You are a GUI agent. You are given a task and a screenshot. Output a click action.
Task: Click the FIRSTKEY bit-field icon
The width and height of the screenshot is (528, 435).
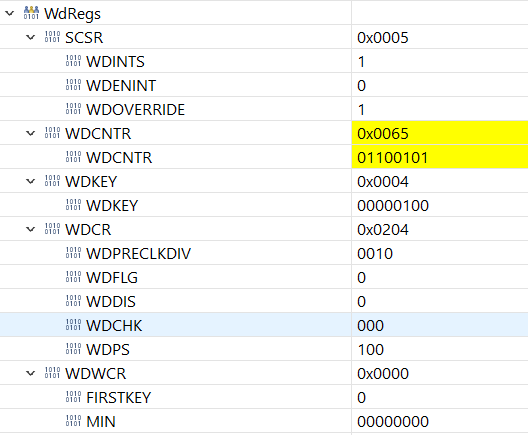(x=73, y=397)
